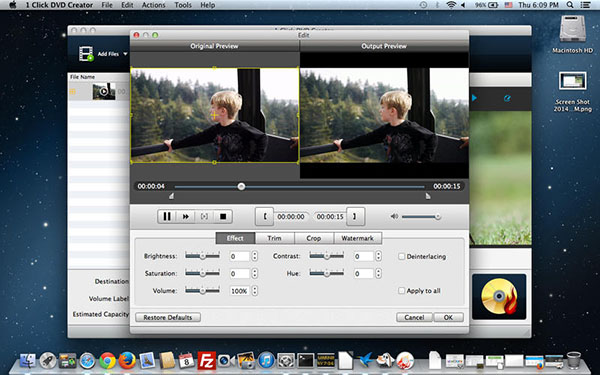Click the right trim marker below timeline
Viewport: 600px width, 375px height.
click(428, 196)
